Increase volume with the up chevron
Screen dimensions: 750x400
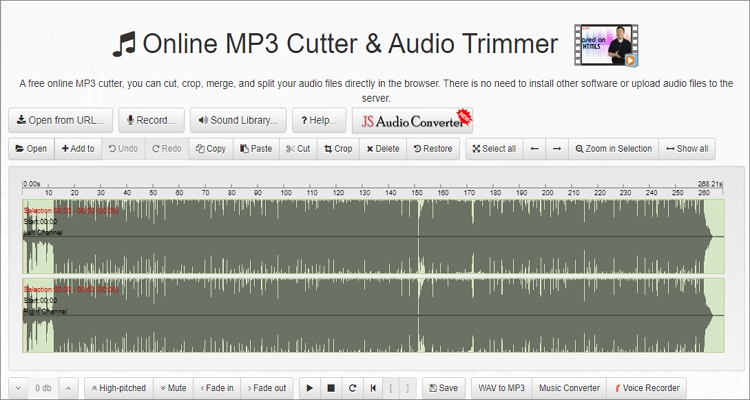pos(68,388)
